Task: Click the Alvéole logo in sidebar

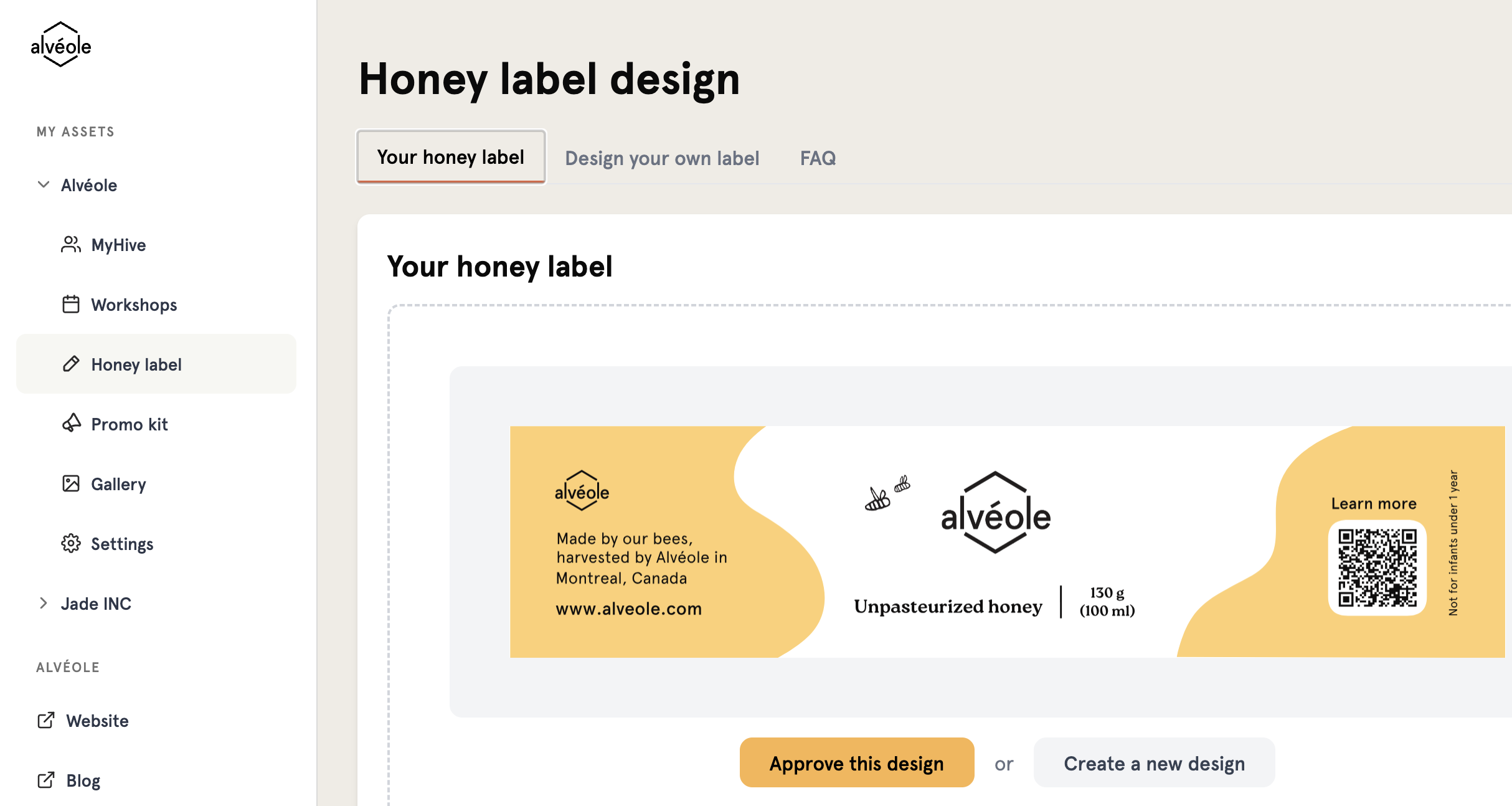Action: 61,45
